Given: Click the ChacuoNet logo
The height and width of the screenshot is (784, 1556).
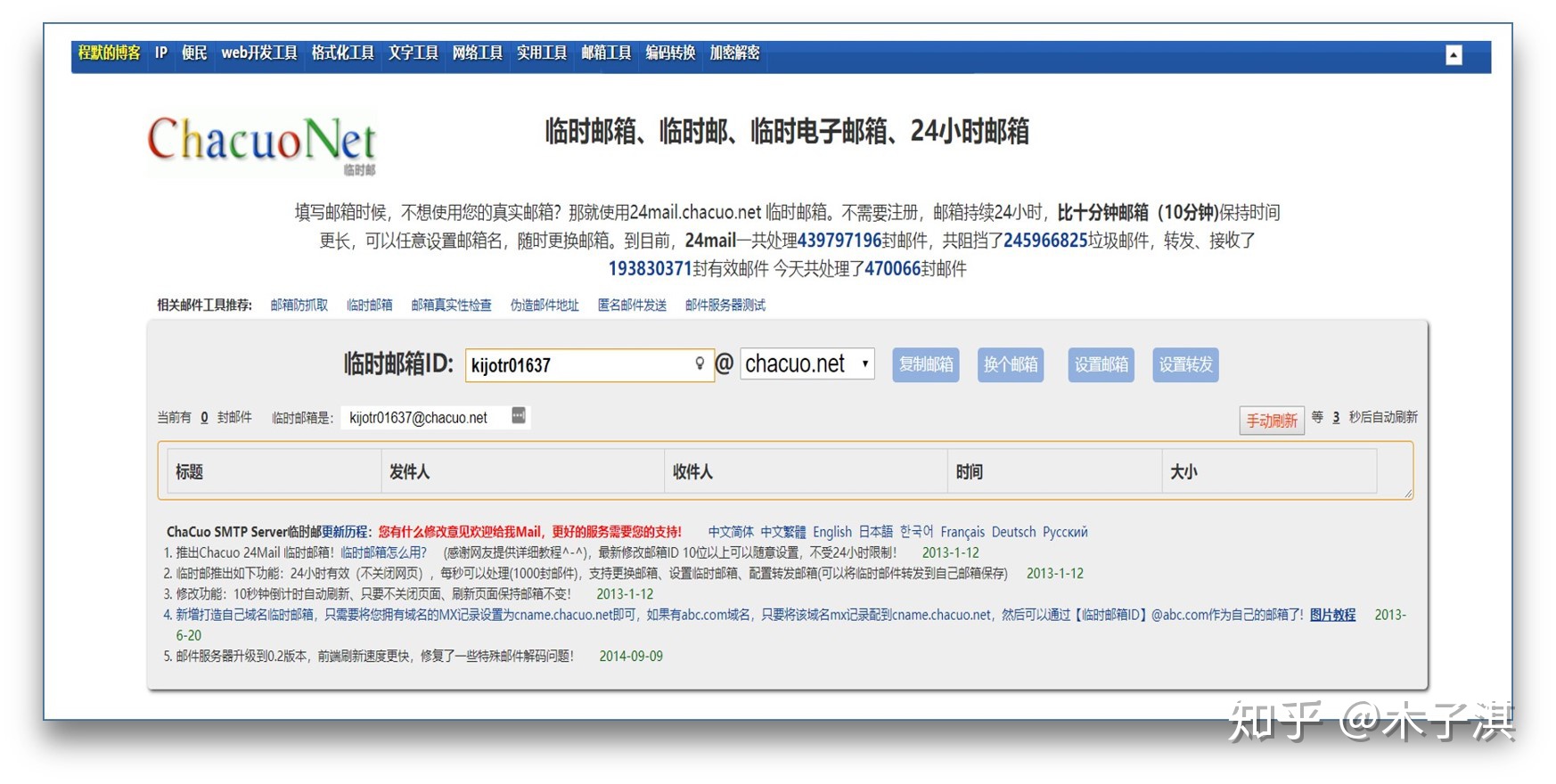Looking at the screenshot, I should tap(261, 143).
